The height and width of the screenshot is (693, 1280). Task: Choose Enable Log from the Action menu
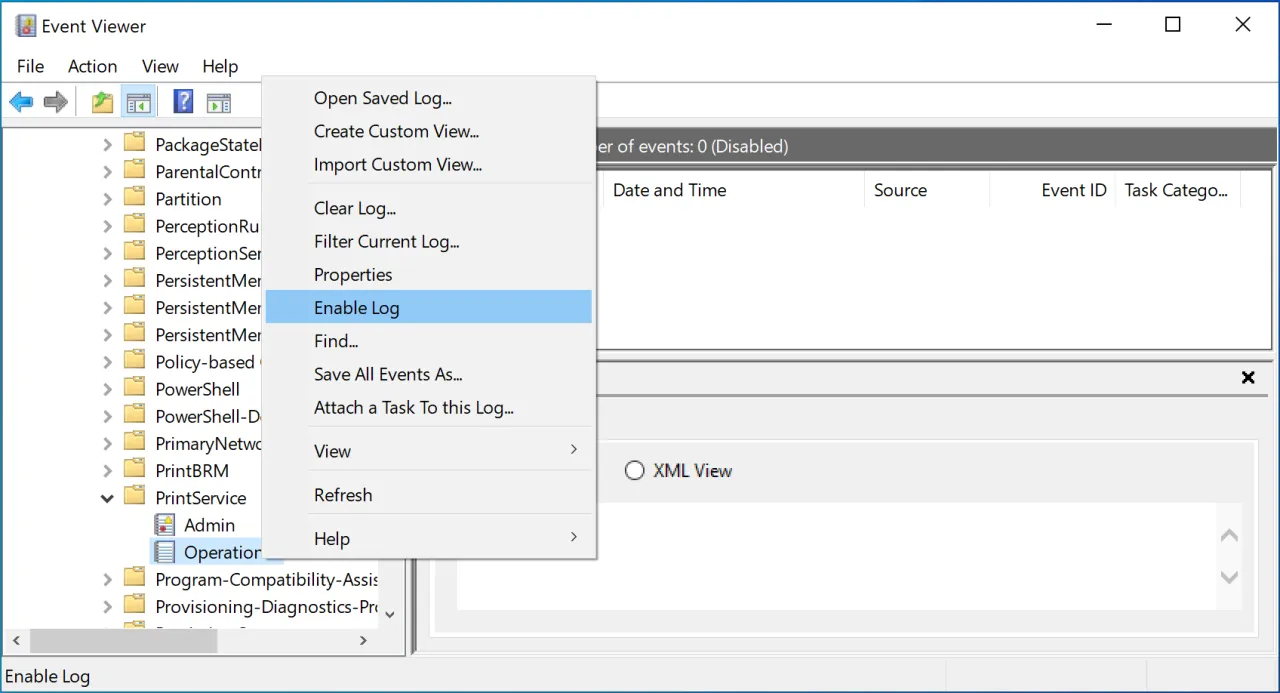click(357, 308)
